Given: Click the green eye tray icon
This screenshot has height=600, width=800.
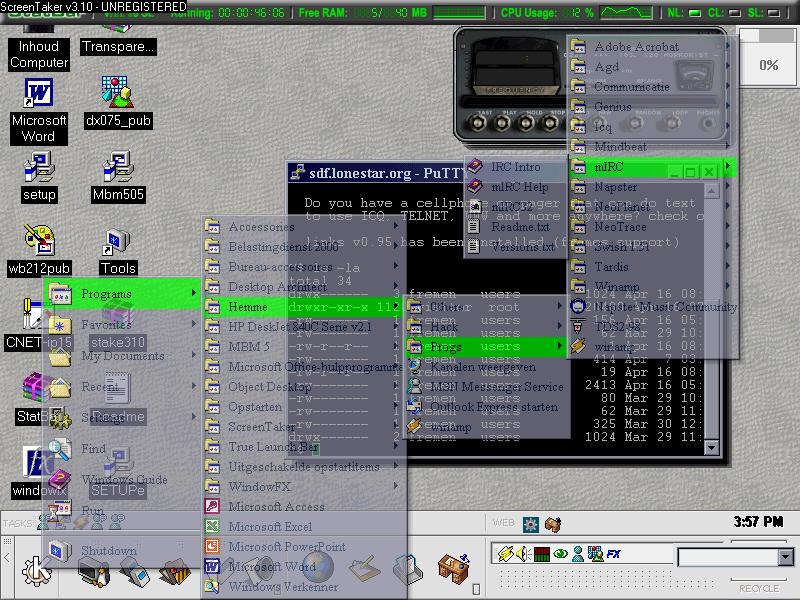Looking at the screenshot, I should (x=561, y=554).
